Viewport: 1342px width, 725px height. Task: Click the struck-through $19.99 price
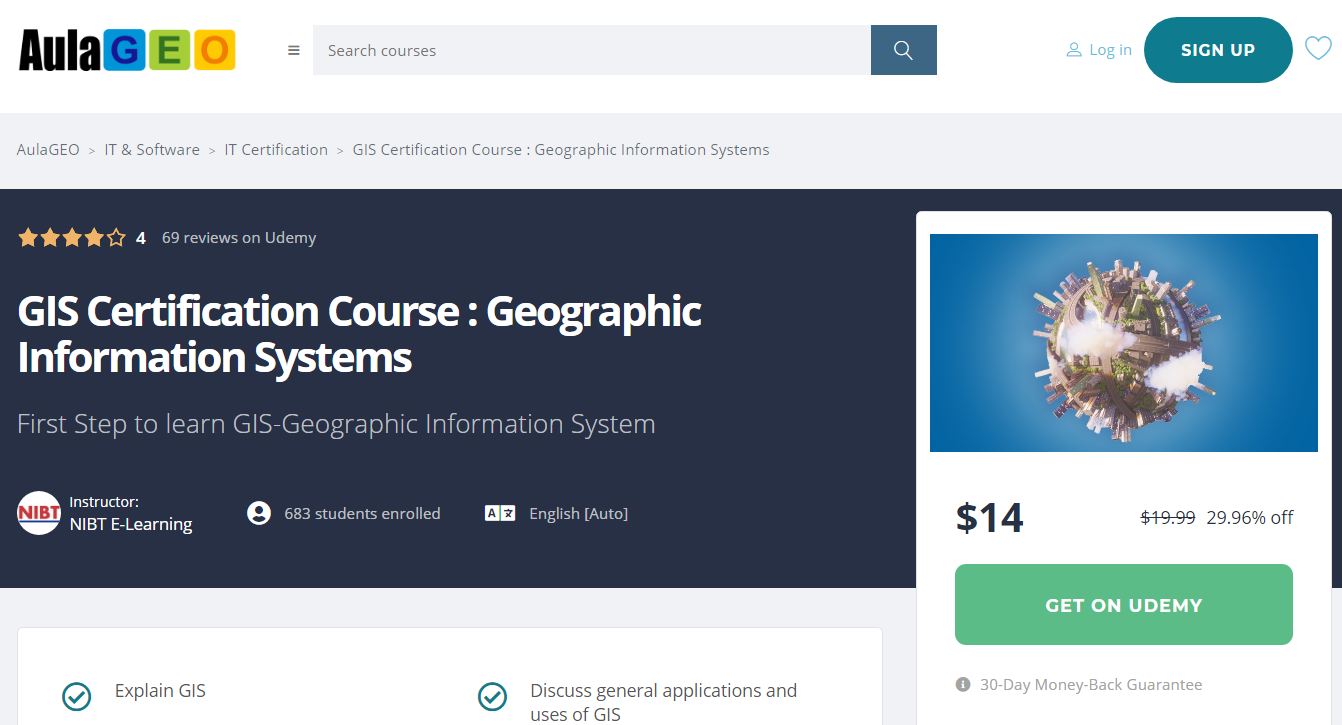[1168, 517]
